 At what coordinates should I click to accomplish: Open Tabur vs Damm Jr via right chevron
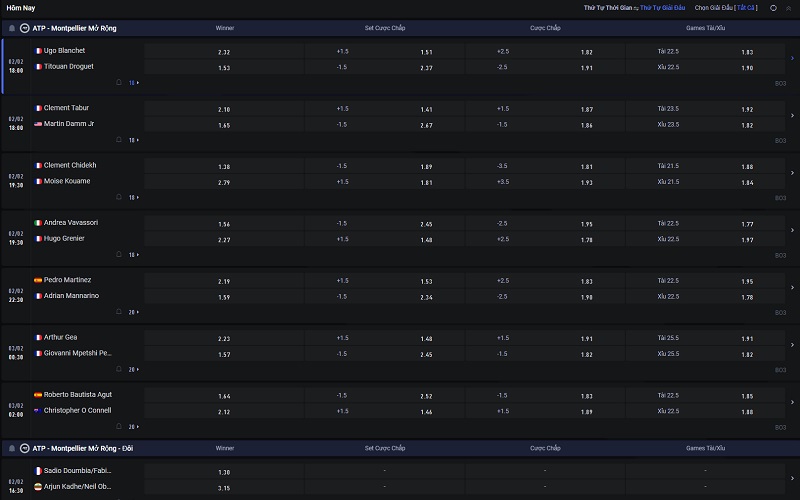[792, 116]
